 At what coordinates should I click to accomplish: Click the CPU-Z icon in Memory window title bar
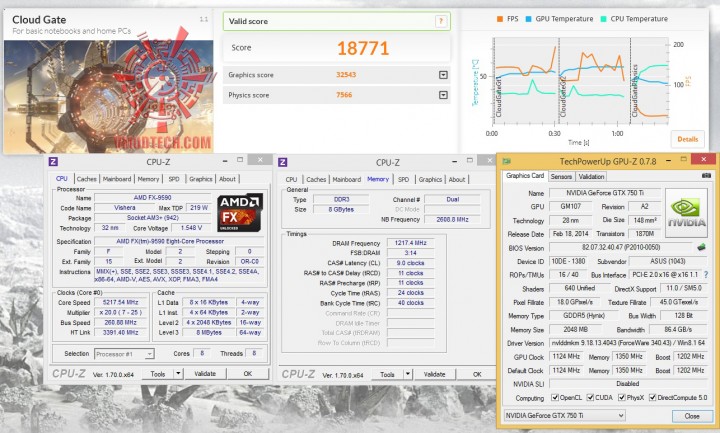[x=283, y=162]
